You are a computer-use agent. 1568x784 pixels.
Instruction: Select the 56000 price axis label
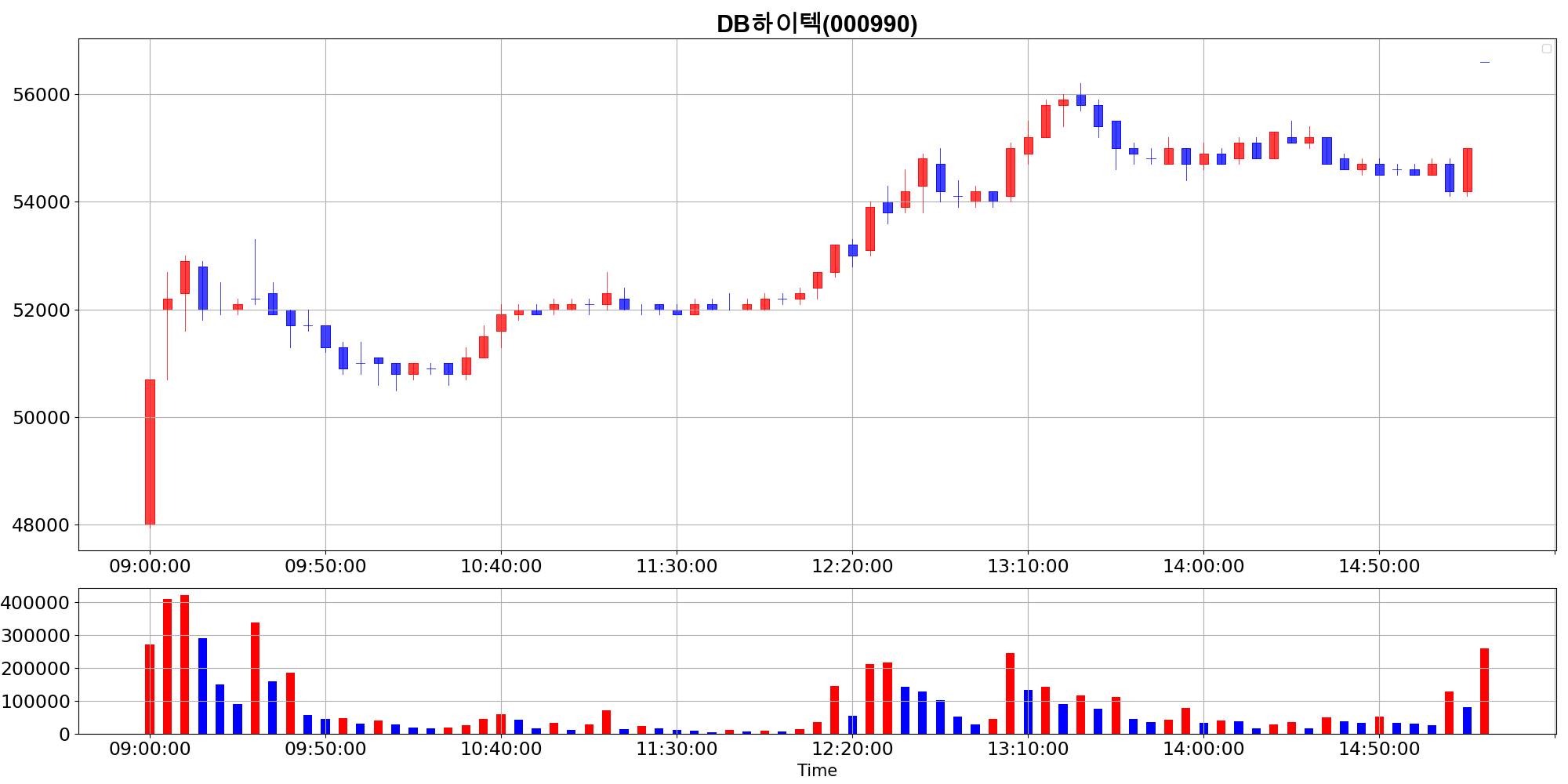click(x=42, y=95)
